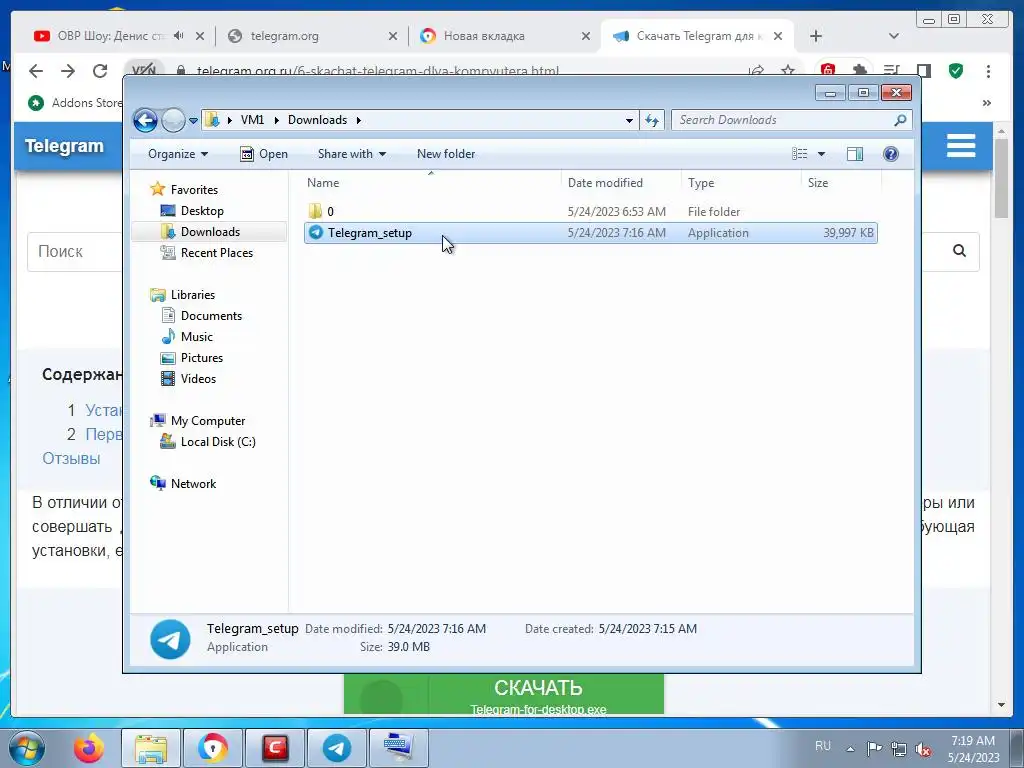
Task: Toggle the preview pane button
Action: 854,154
